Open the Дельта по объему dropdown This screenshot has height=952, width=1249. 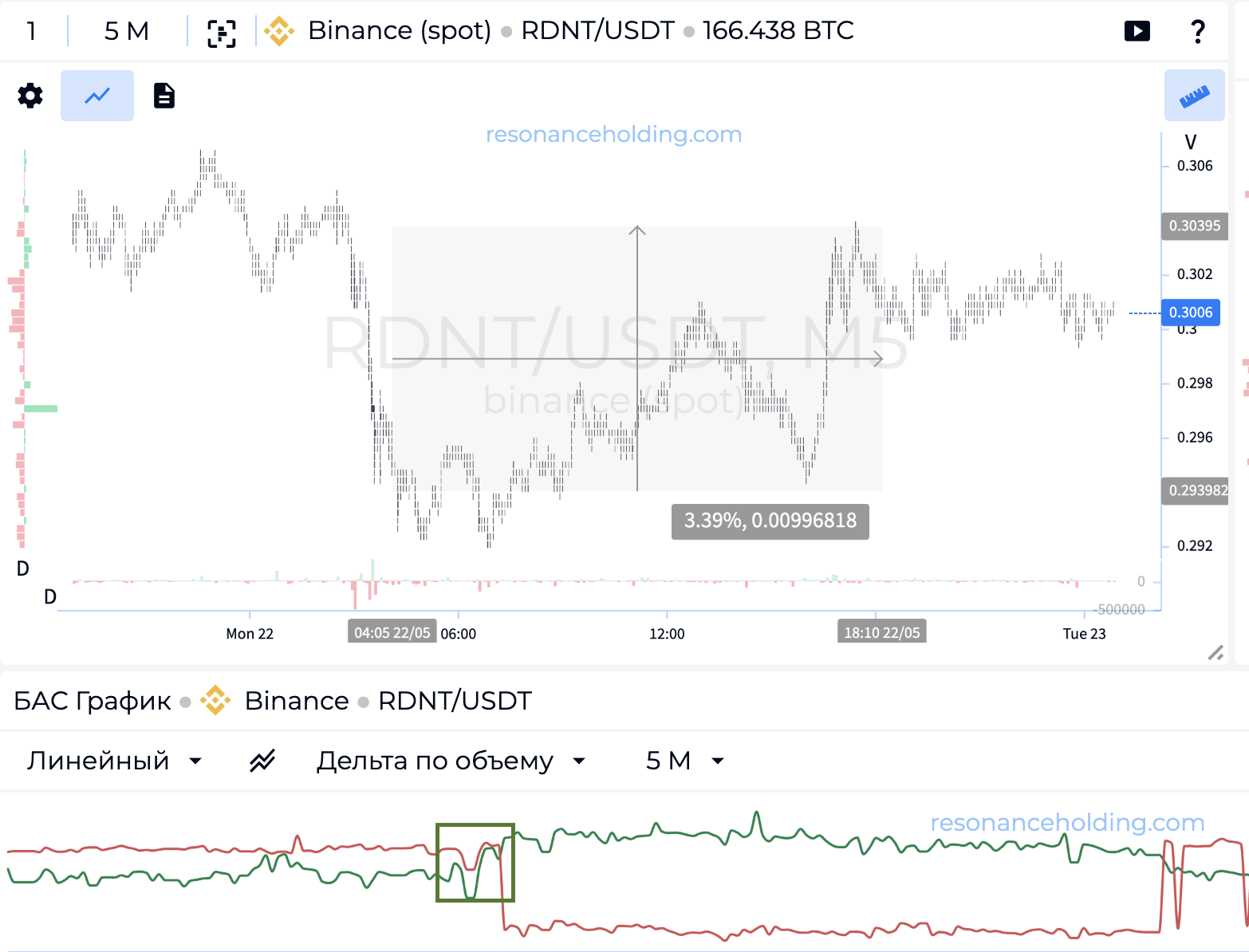451,761
